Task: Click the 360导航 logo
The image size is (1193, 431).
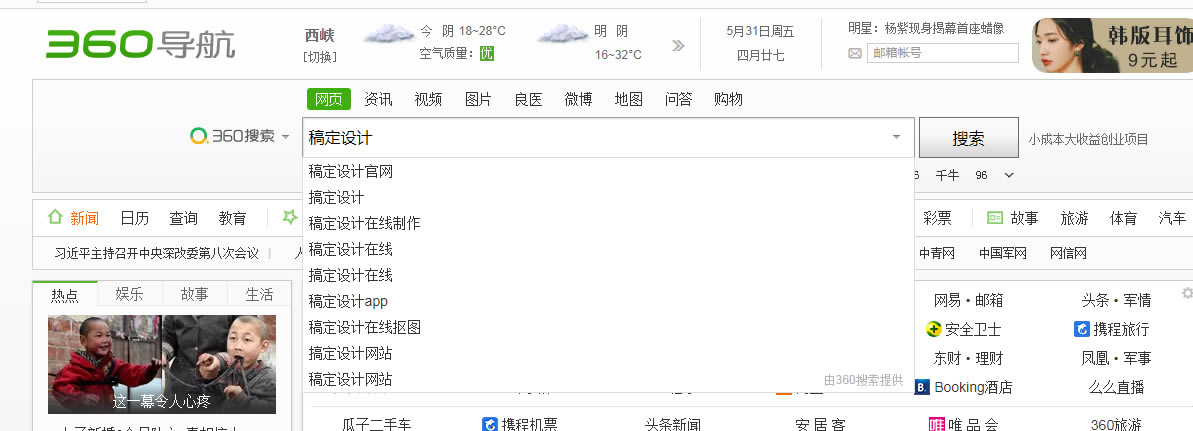Action: click(140, 43)
